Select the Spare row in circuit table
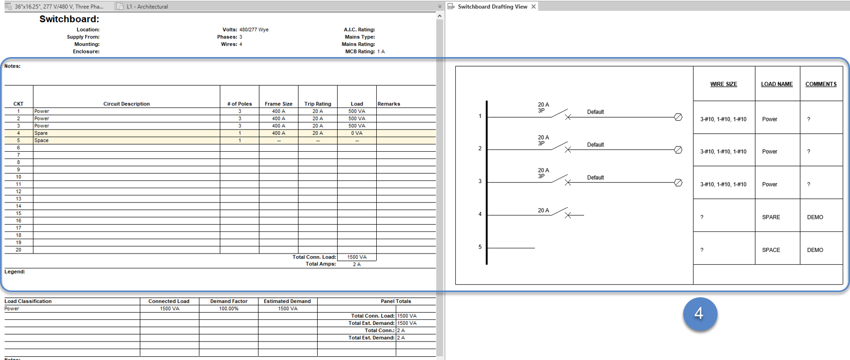This screenshot has width=850, height=360. [x=220, y=133]
